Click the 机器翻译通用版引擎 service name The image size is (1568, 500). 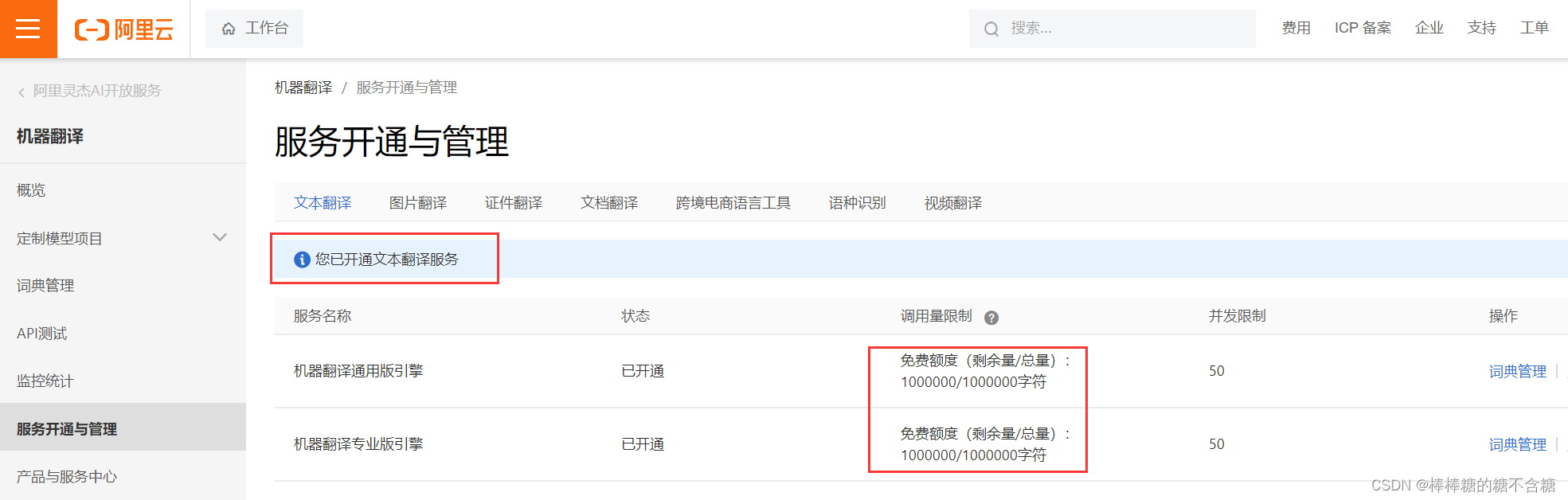(358, 371)
